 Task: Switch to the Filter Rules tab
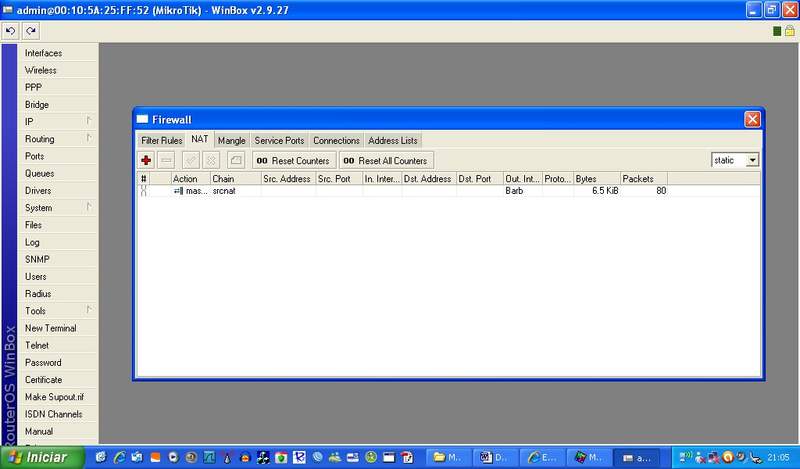161,140
